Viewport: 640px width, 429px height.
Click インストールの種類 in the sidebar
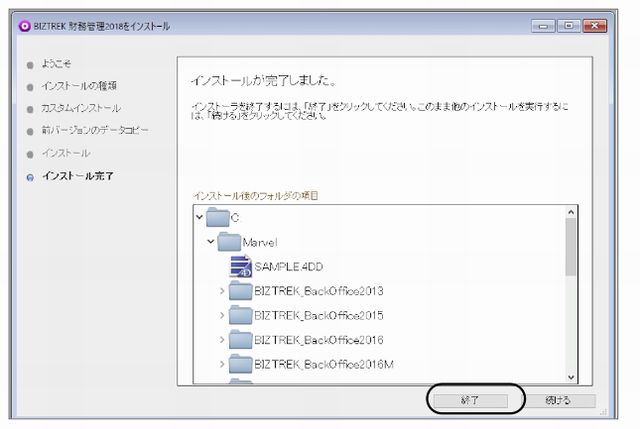pos(79,87)
